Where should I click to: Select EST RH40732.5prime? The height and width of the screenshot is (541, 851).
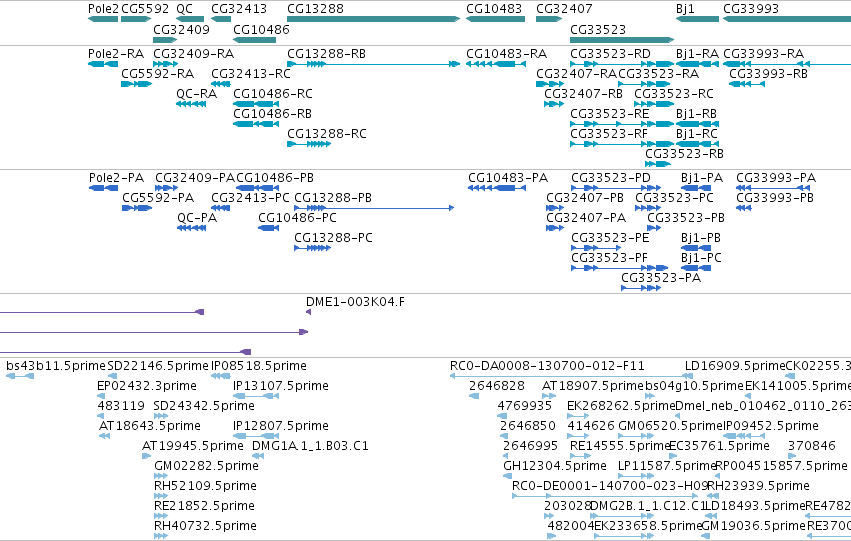click(x=205, y=526)
